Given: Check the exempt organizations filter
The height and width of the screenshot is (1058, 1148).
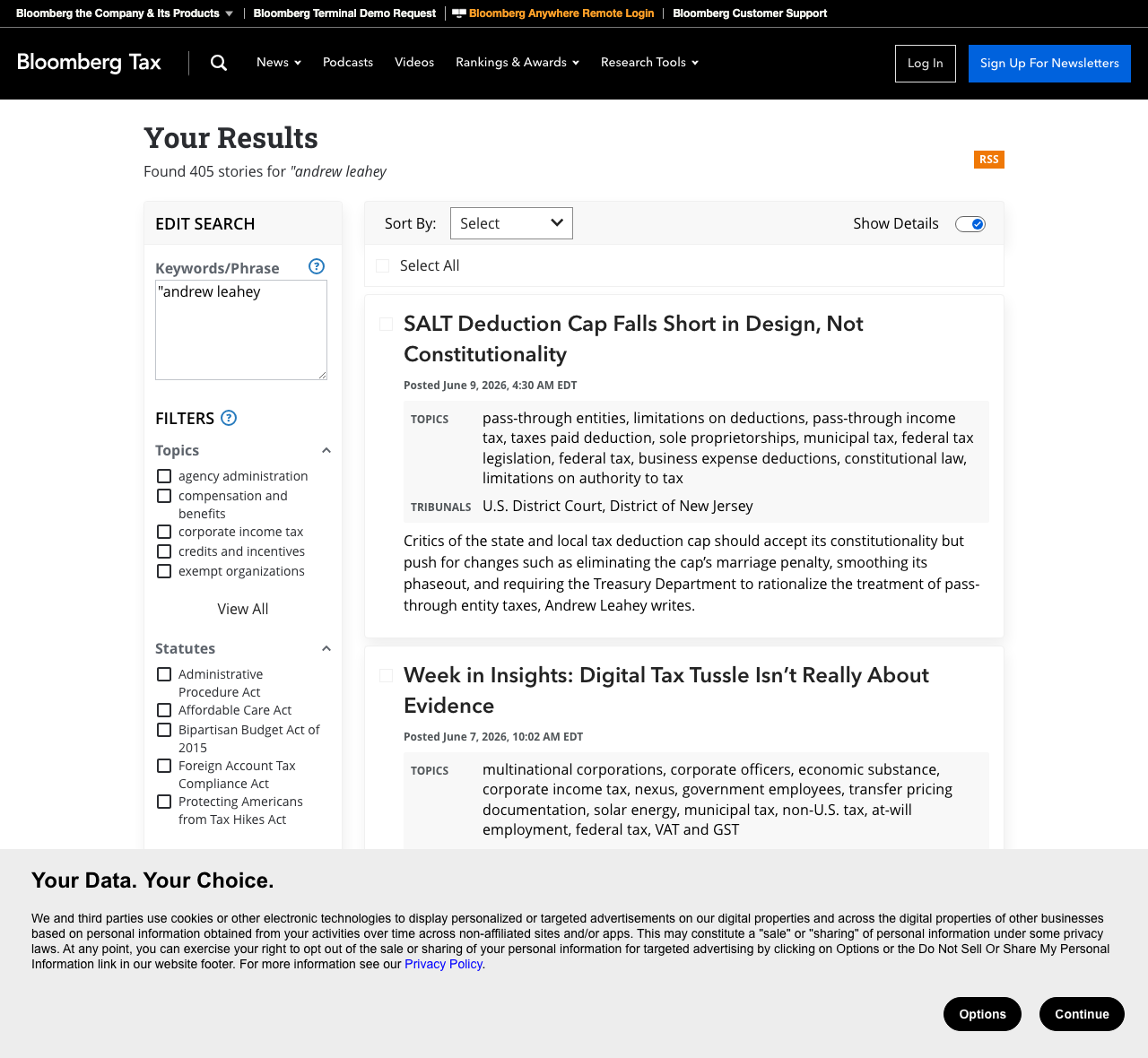Looking at the screenshot, I should click(x=164, y=571).
